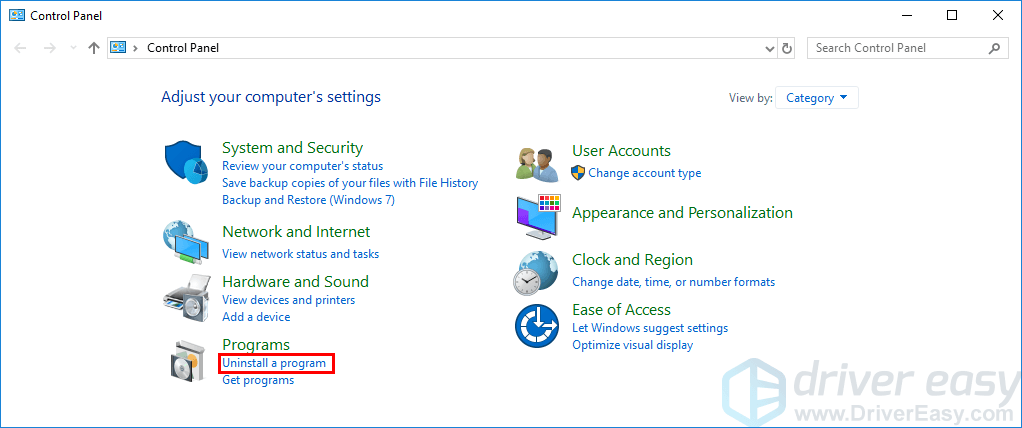
Task: Open the View by Category dropdown
Action: pyautogui.click(x=816, y=98)
